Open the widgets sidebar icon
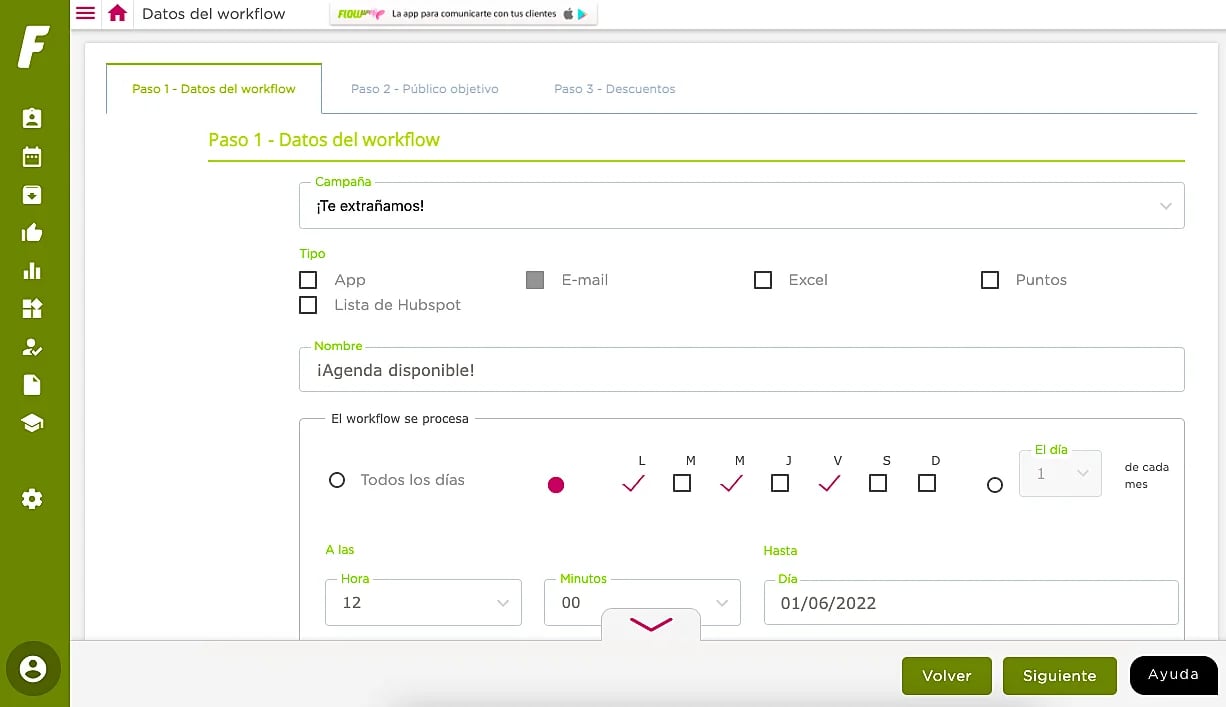The image size is (1226, 707). point(32,309)
